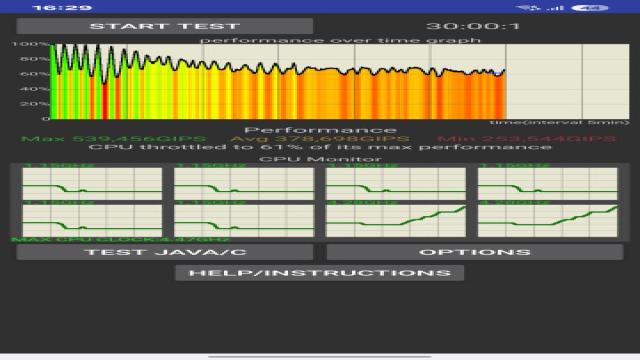
Task: Click the cellular signal bars icon
Action: [554, 8]
